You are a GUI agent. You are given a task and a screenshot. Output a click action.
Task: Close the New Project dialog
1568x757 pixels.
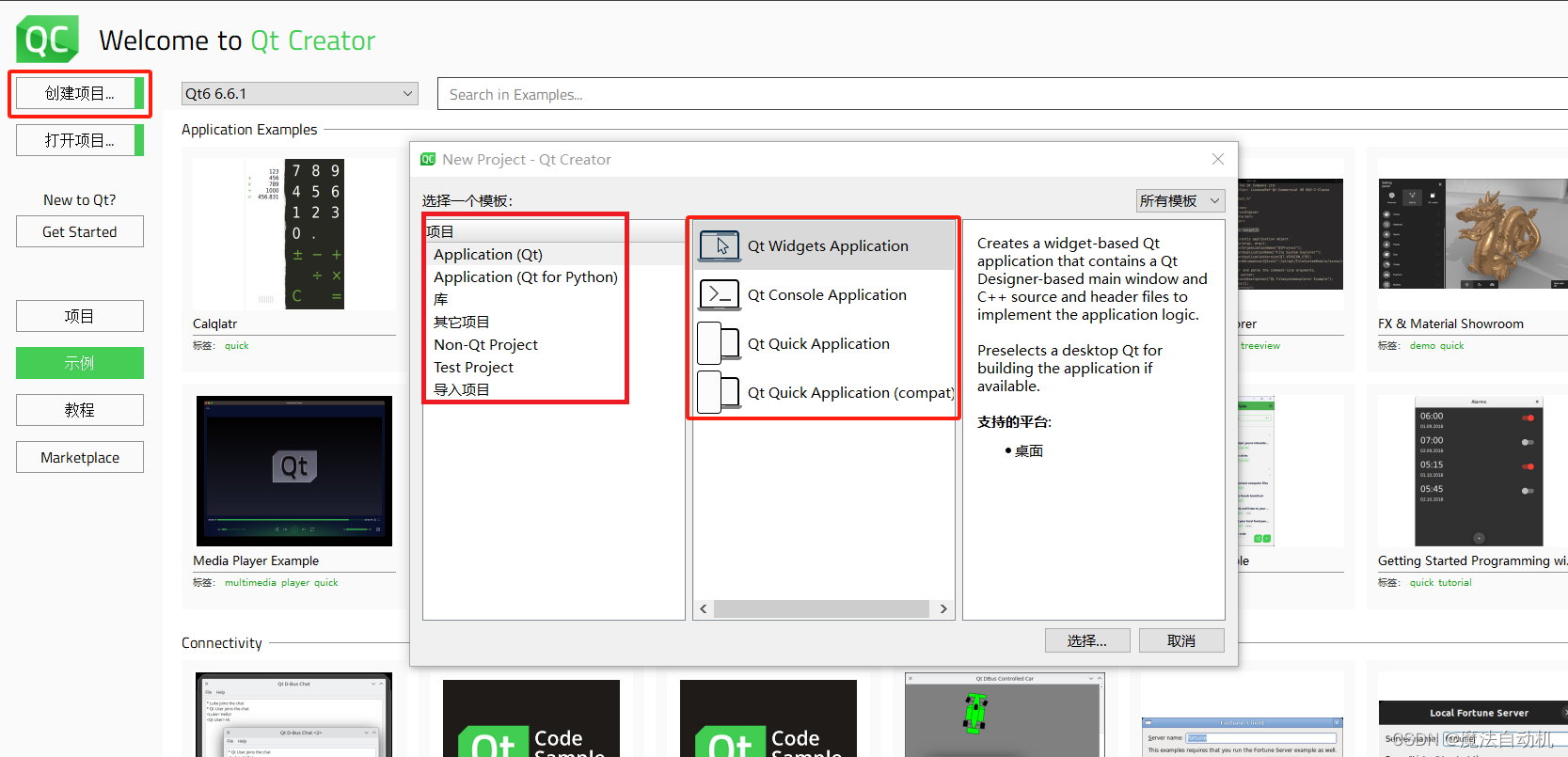click(1218, 159)
